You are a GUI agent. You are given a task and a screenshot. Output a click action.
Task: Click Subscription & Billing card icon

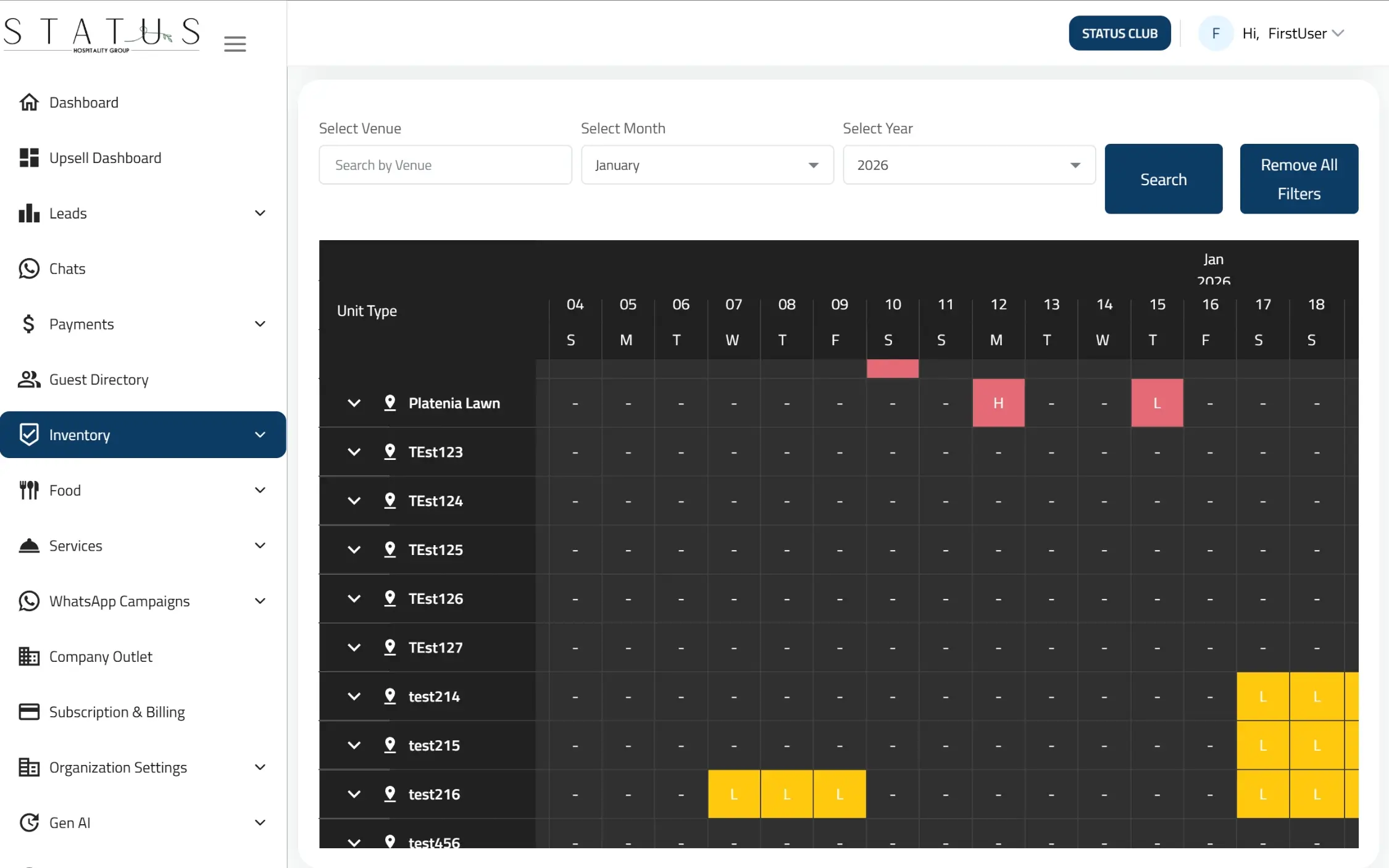click(x=29, y=712)
